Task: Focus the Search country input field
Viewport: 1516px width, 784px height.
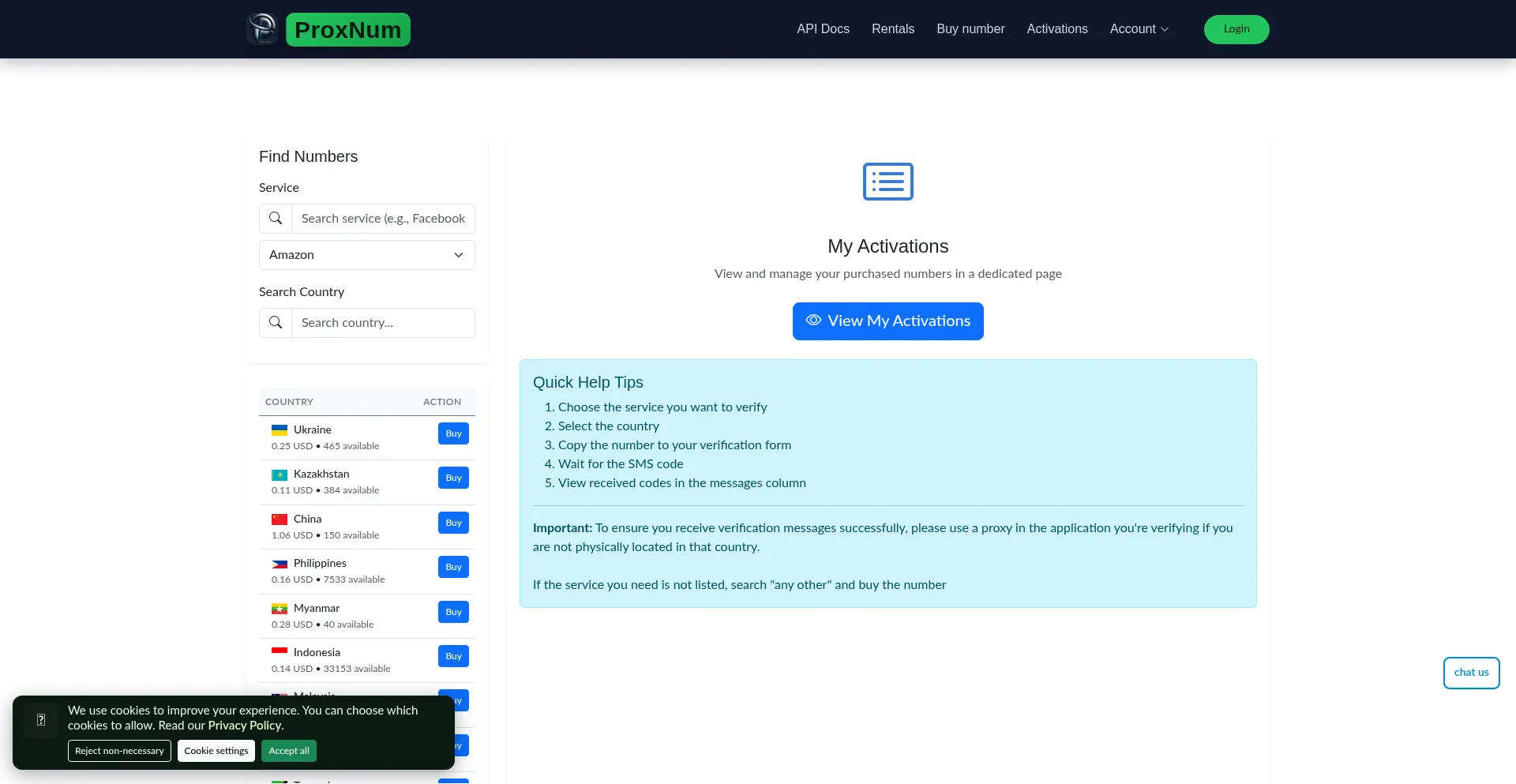Action: click(383, 323)
